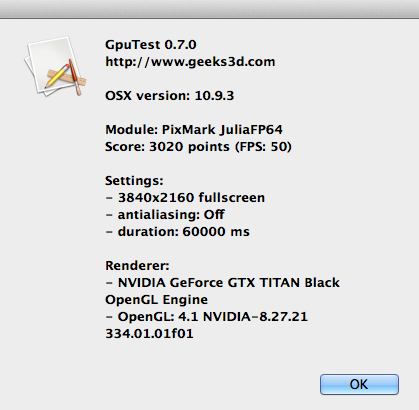This screenshot has height=410, width=419.
Task: Select the 'GpuTest 0.7.0' title text
Action: [x=151, y=45]
